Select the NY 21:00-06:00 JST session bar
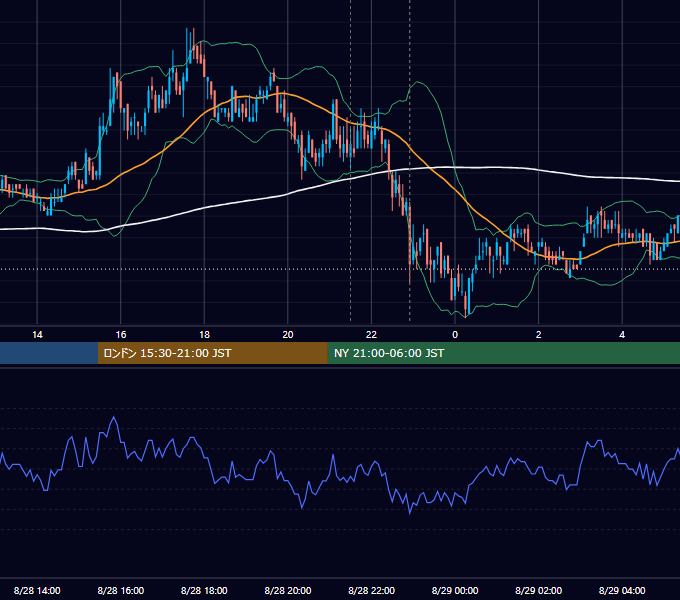Viewport: 680px width, 600px height. click(503, 353)
